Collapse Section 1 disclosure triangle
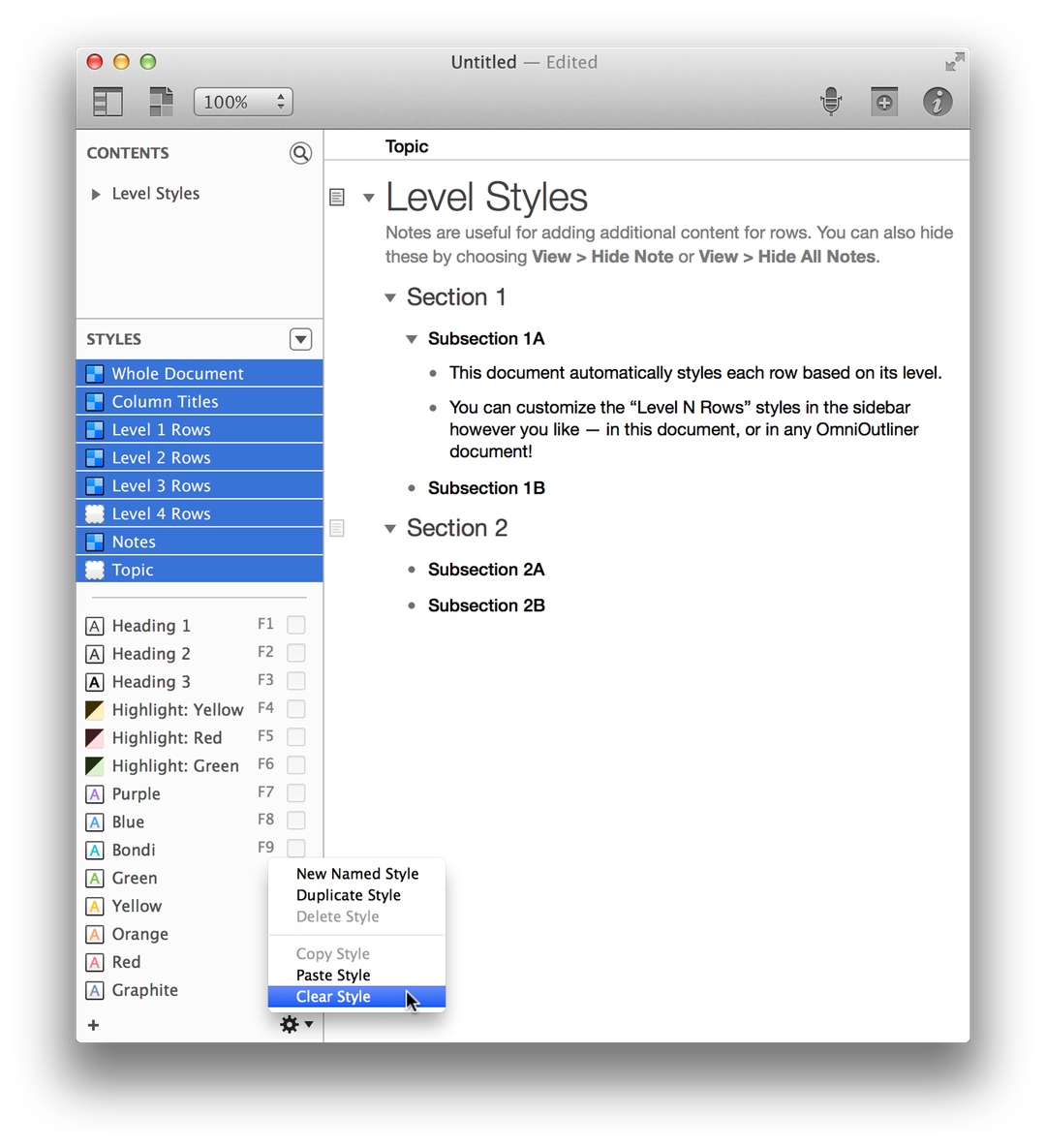 pyautogui.click(x=390, y=297)
